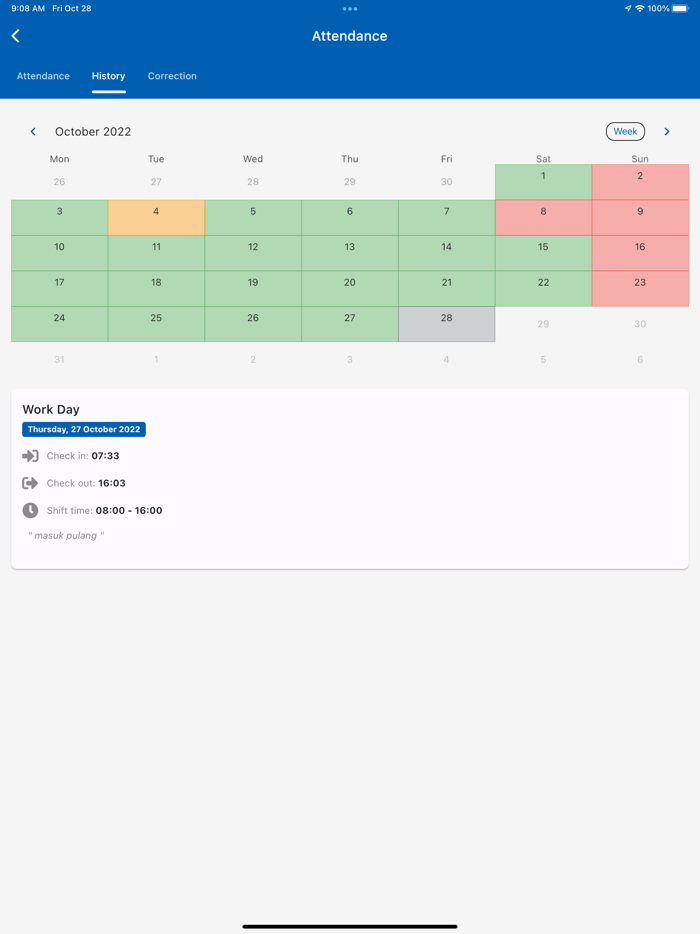This screenshot has height=934, width=700.
Task: Click the ellipsis indicator at screen top
Action: click(x=349, y=9)
